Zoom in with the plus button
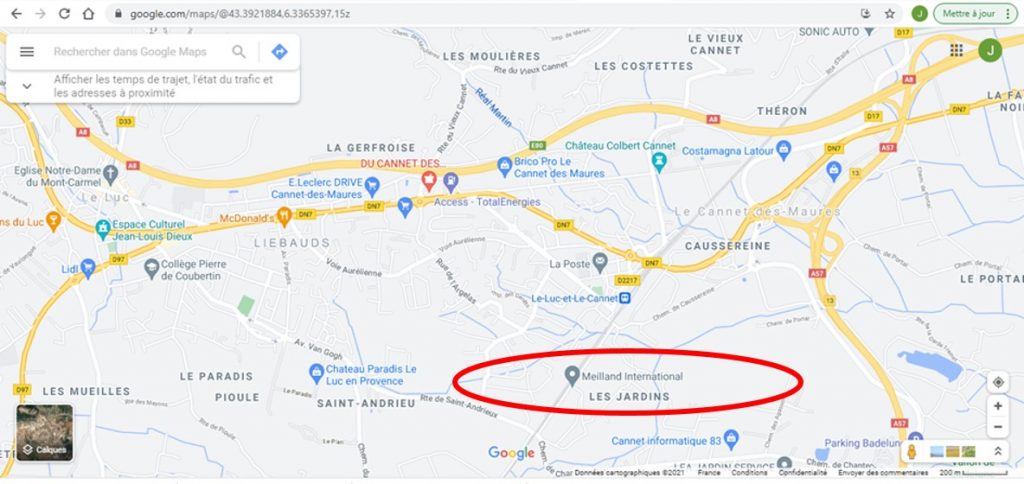The width and height of the screenshot is (1024, 484). (998, 406)
